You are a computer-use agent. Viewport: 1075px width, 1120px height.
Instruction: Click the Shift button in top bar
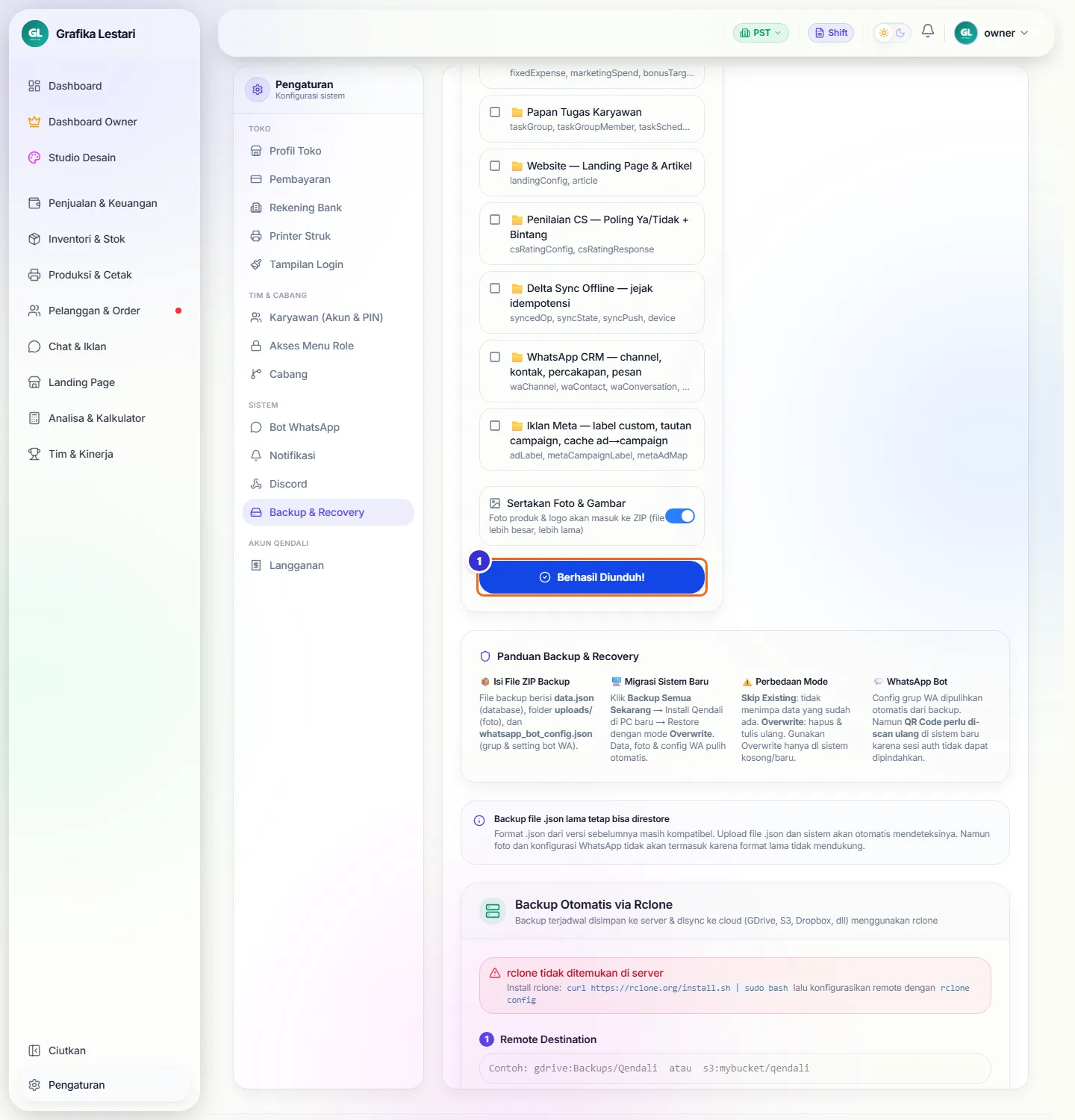point(831,33)
